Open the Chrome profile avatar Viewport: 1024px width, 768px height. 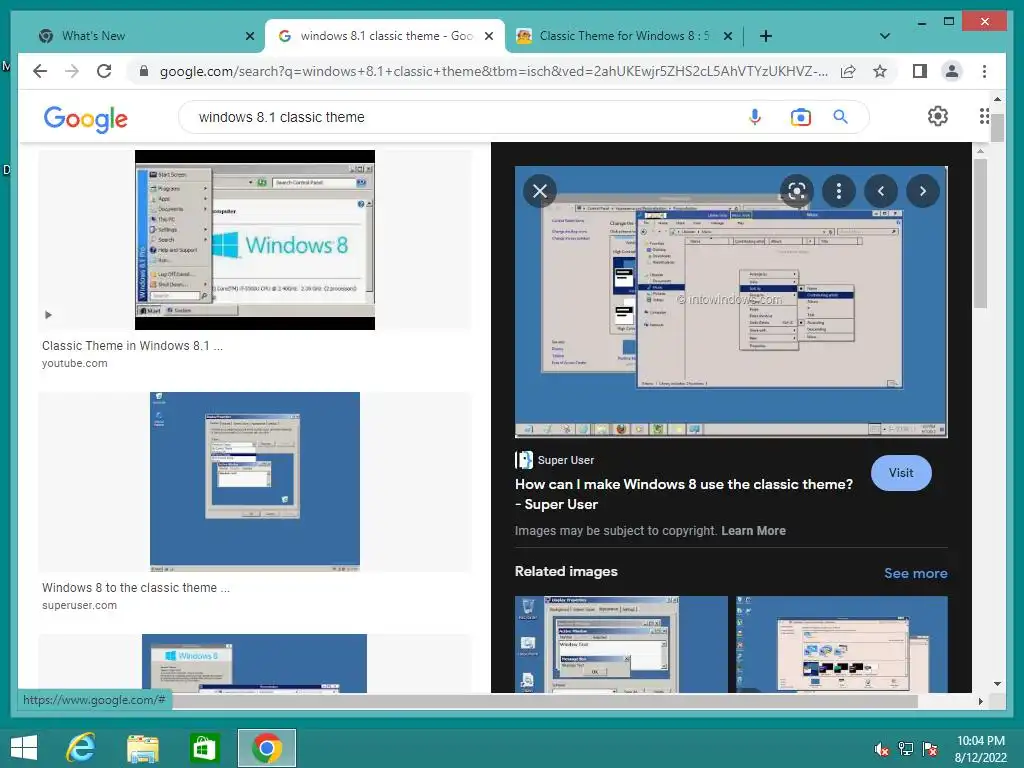[x=952, y=71]
